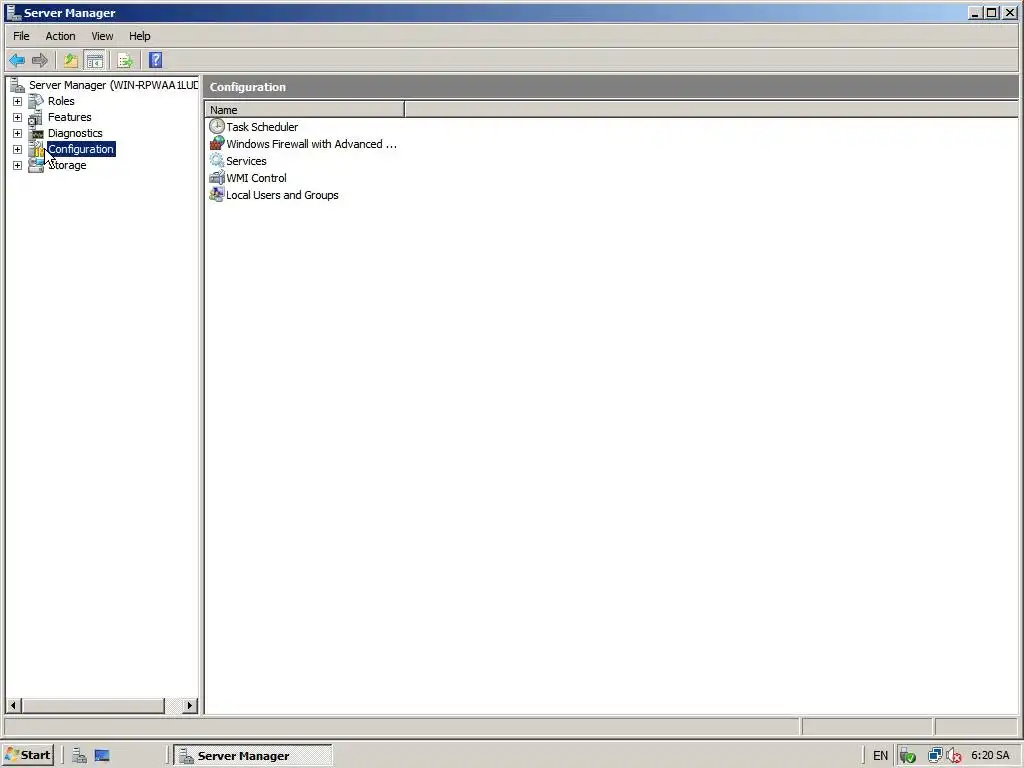Click the Up One Level folder icon
1024x768 pixels.
coord(71,61)
